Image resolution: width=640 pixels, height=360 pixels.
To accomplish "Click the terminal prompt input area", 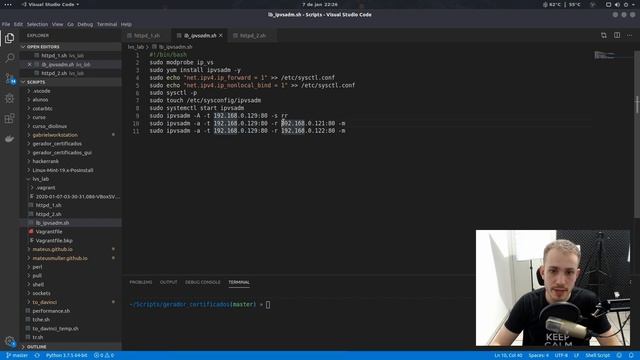I will (x=268, y=304).
